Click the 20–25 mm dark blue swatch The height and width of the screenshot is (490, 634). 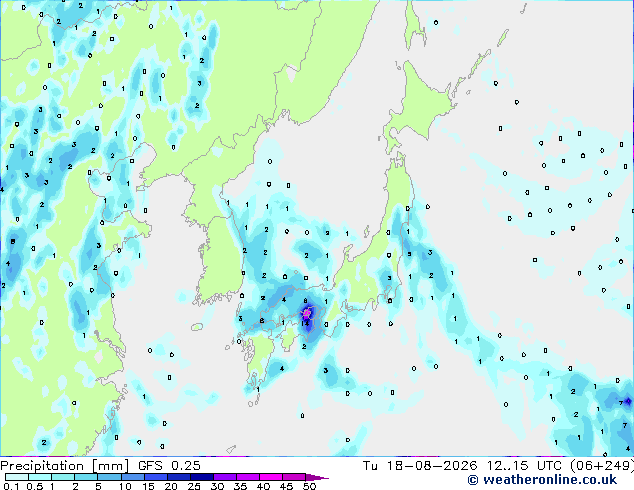pyautogui.click(x=178, y=477)
